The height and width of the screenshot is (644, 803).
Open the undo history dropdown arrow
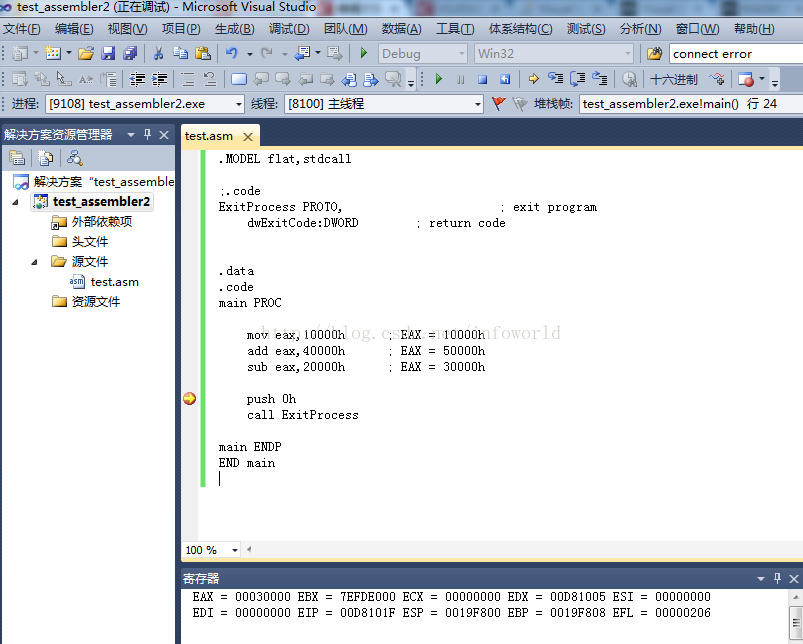(x=249, y=54)
